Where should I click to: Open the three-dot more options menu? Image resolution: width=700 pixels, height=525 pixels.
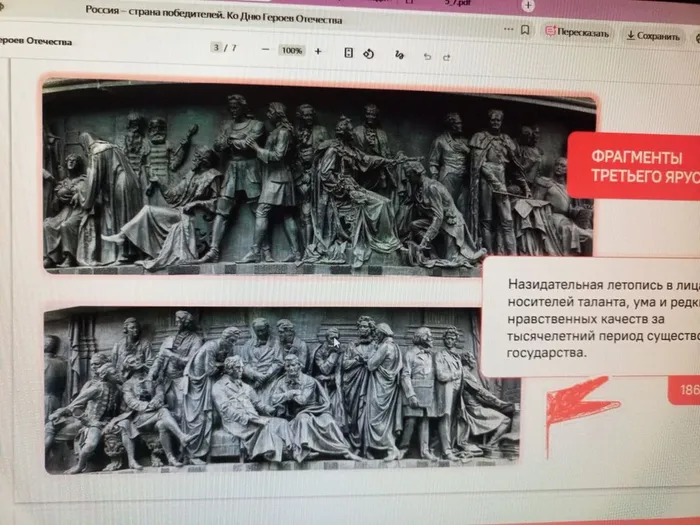click(498, 30)
